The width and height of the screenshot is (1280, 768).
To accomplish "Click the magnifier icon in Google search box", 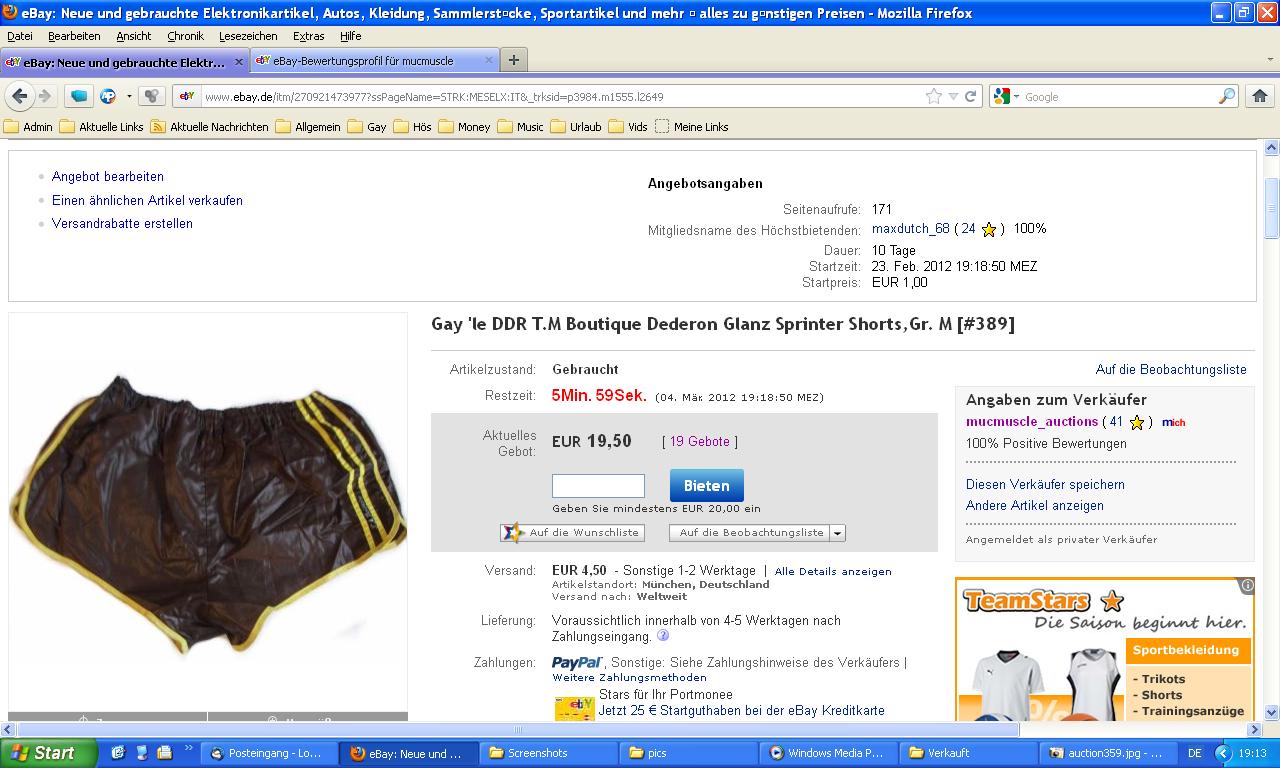I will click(1226, 97).
